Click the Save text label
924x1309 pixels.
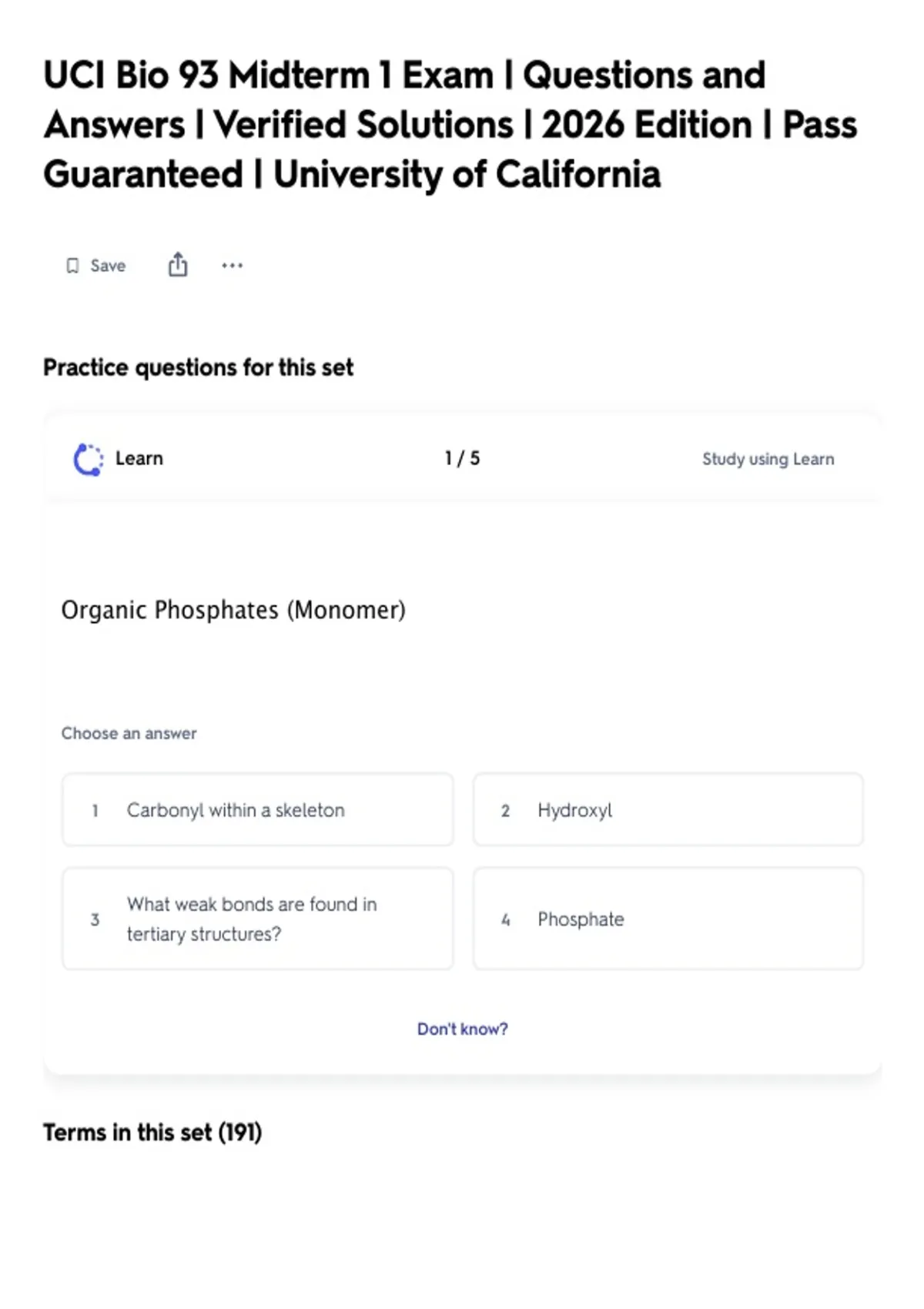pyautogui.click(x=108, y=266)
